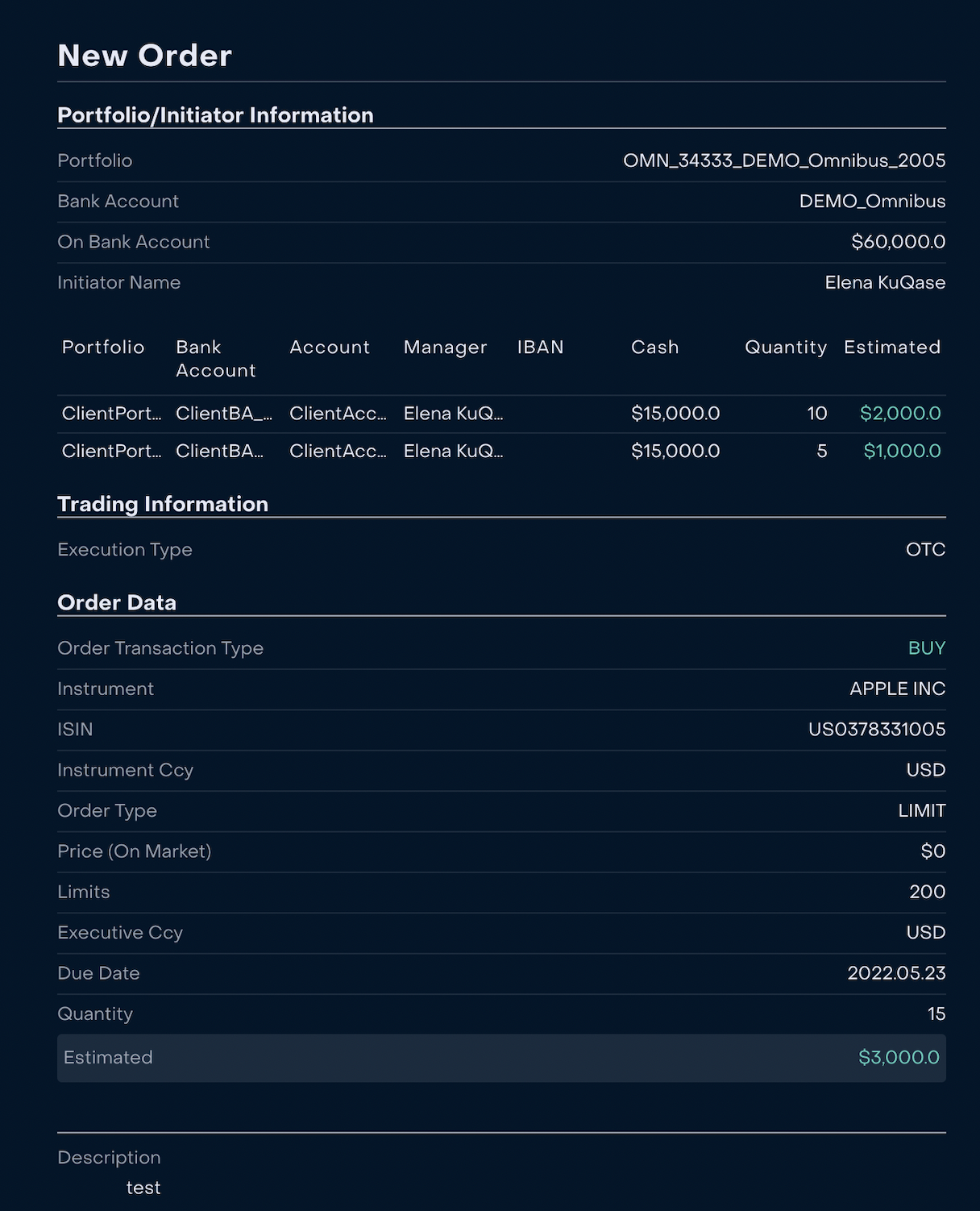
Task: Click the OTC execution type value
Action: click(x=925, y=550)
